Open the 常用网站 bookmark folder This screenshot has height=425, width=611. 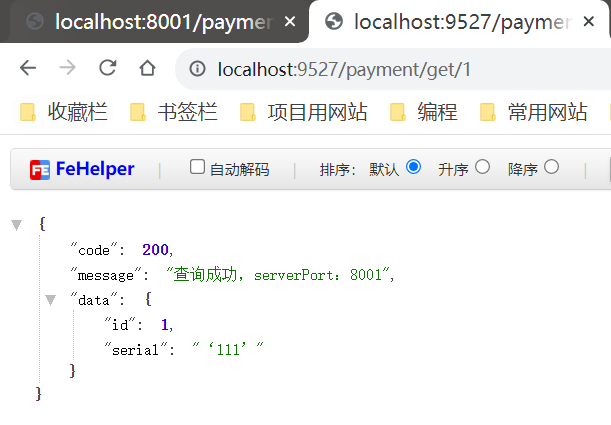coord(534,112)
